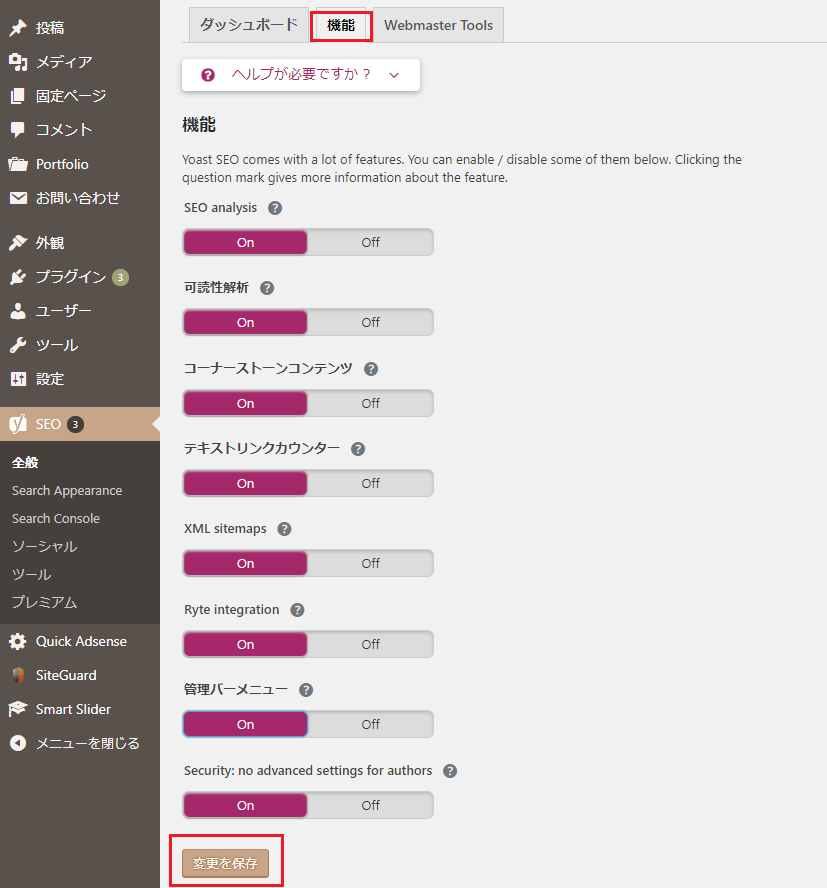Click the envelope icon beside お問い合わせ
Viewport: 827px width, 888px height.
pyautogui.click(x=18, y=198)
